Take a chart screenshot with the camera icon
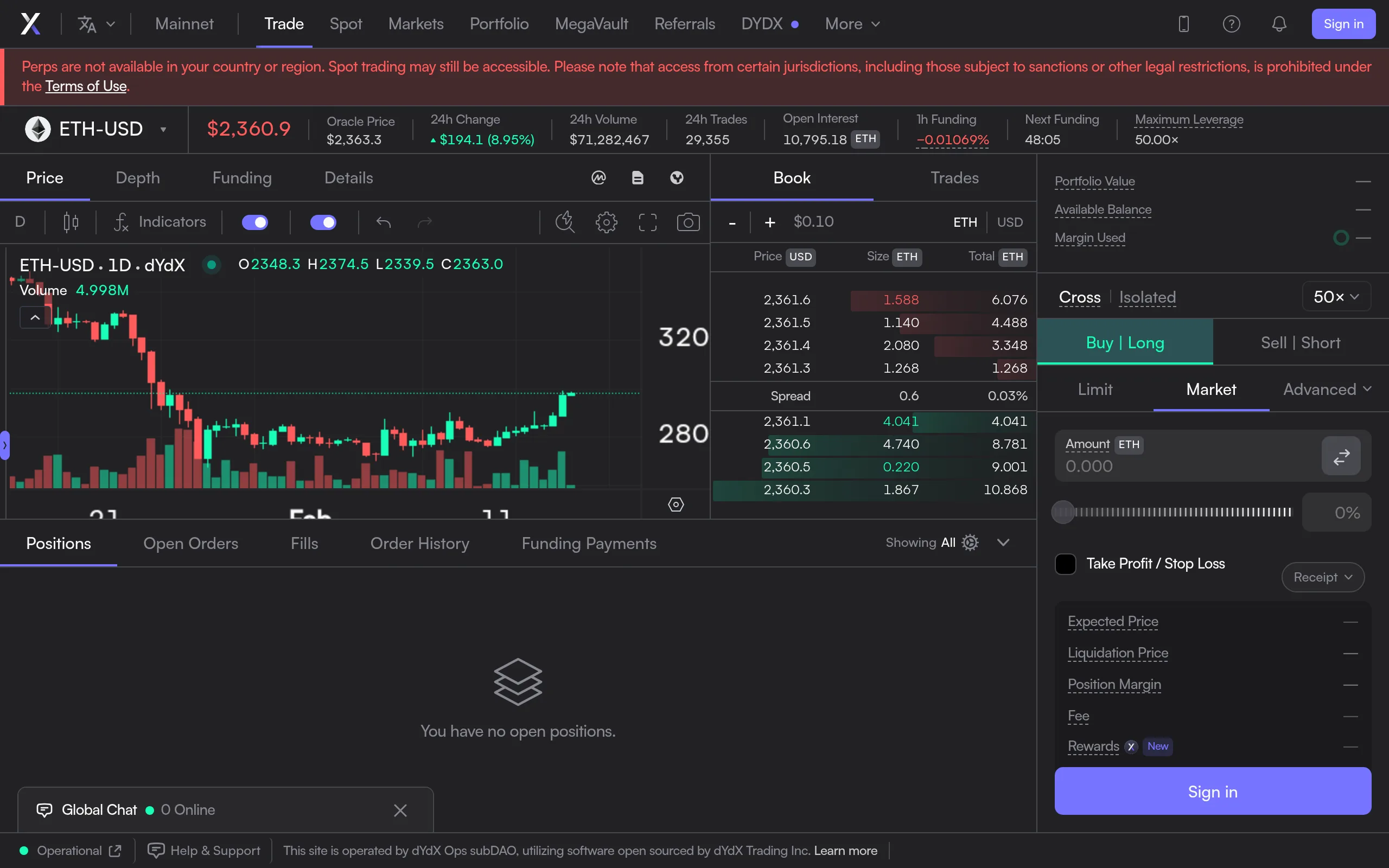The width and height of the screenshot is (1389, 868). click(687, 222)
